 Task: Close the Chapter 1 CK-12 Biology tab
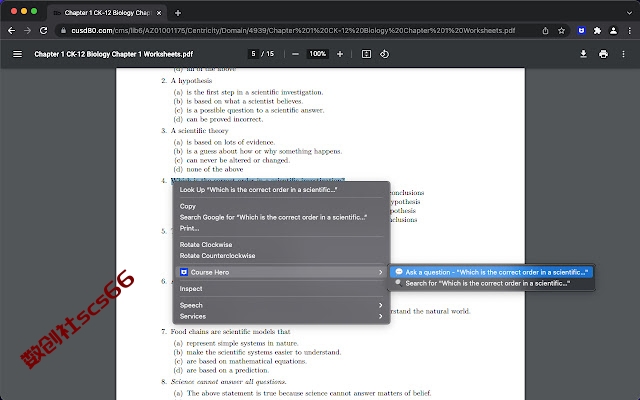tap(159, 13)
